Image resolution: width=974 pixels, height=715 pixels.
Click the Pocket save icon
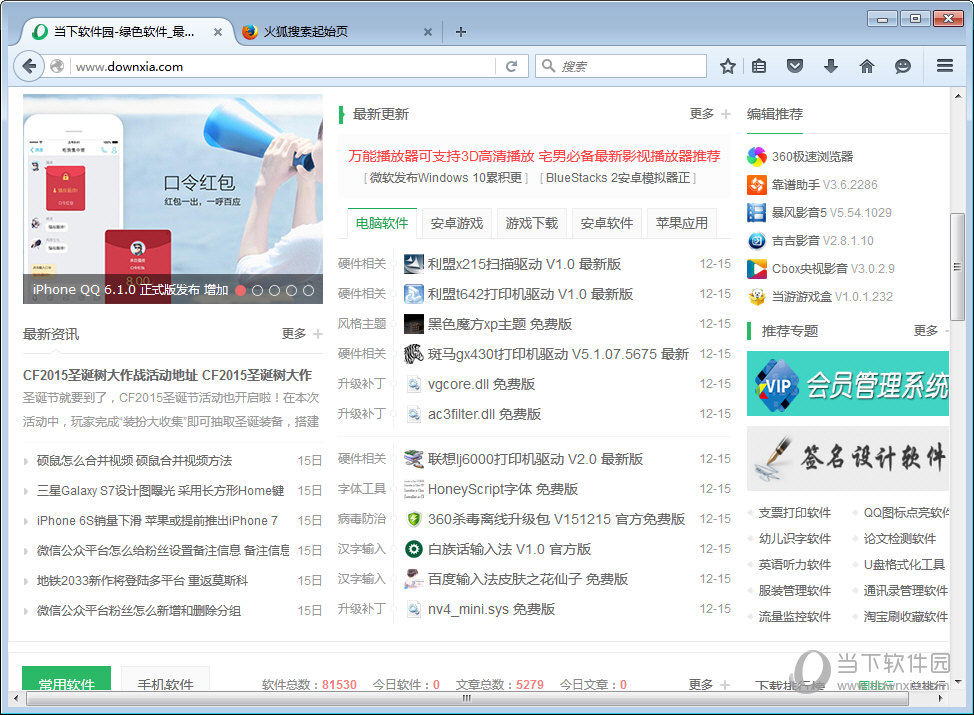coord(795,66)
